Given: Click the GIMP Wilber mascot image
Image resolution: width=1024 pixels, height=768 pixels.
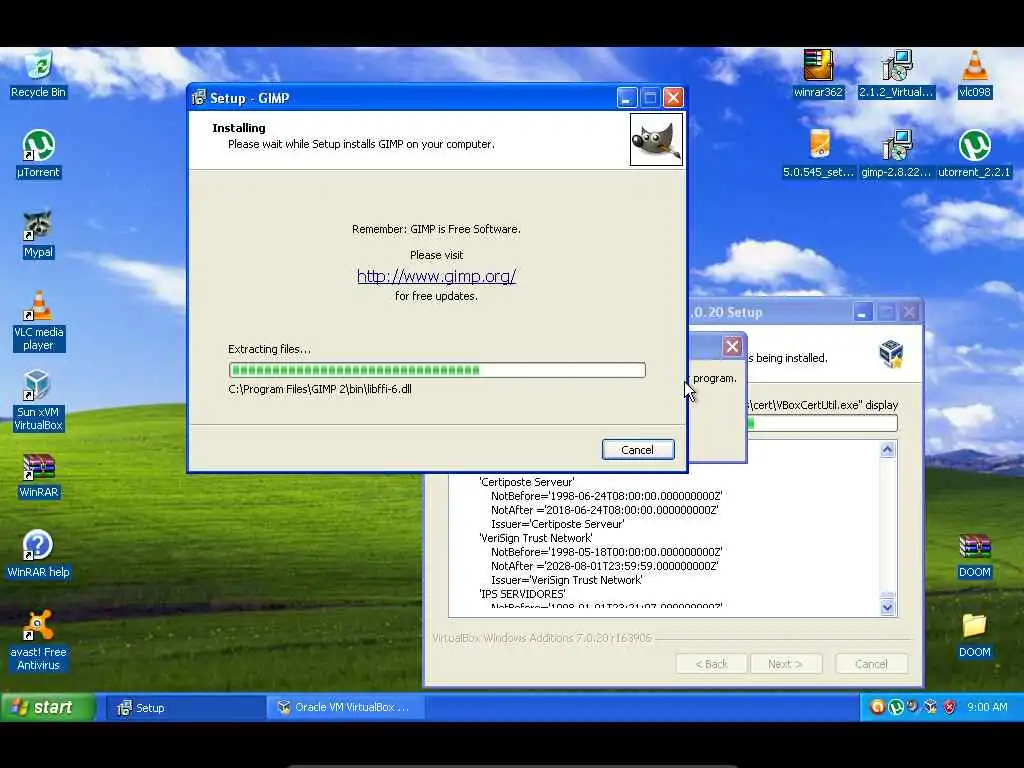Looking at the screenshot, I should [x=656, y=140].
